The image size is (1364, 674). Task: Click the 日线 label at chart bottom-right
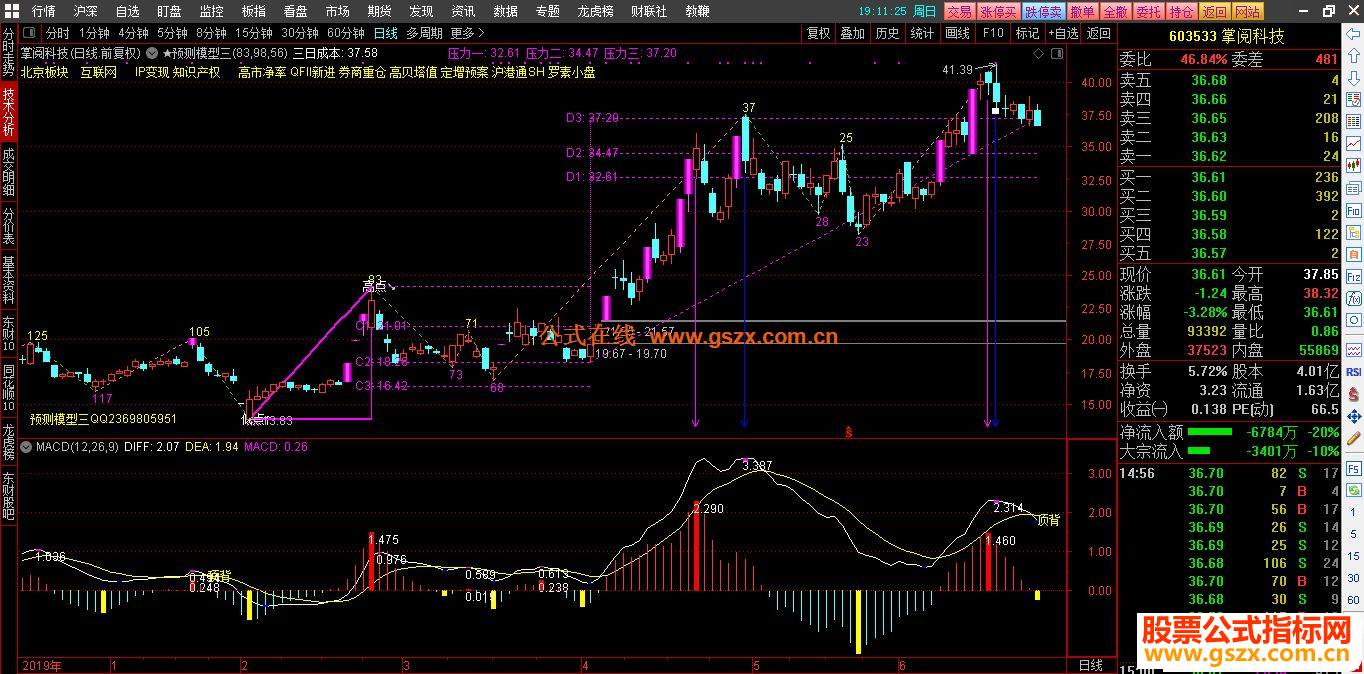pos(1092,665)
